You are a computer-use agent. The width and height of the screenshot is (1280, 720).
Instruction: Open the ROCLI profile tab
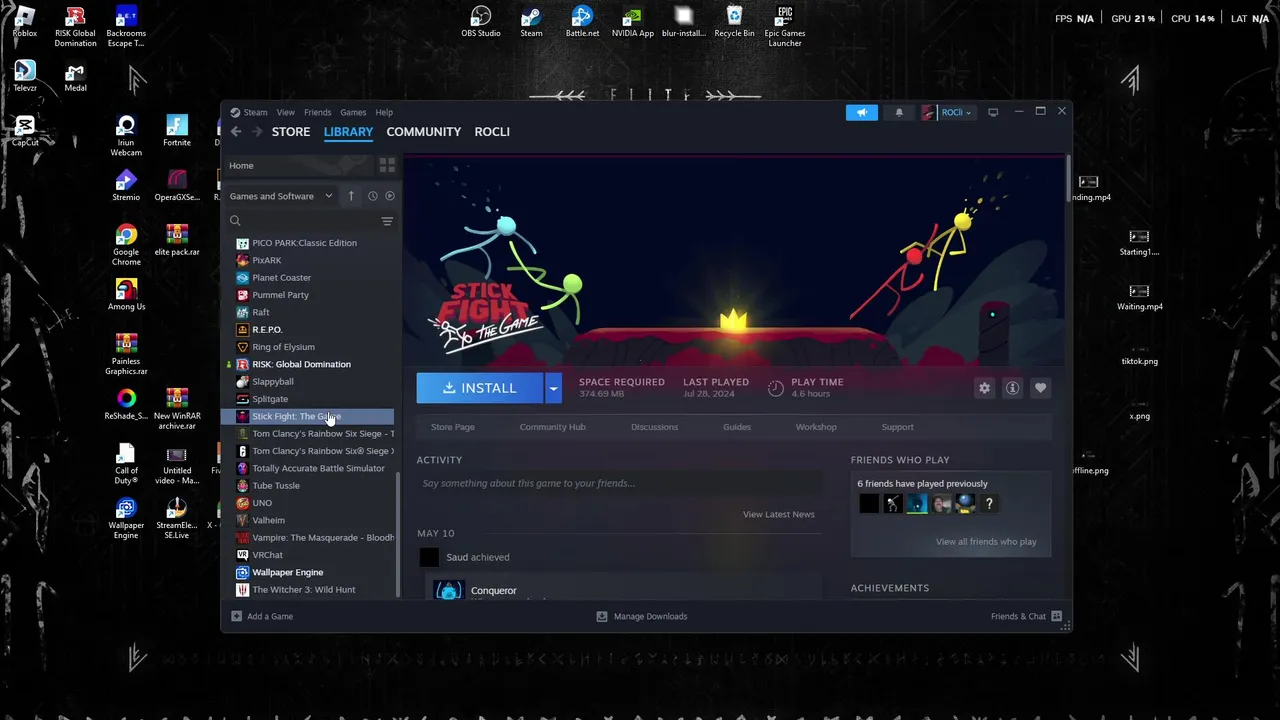coord(492,132)
